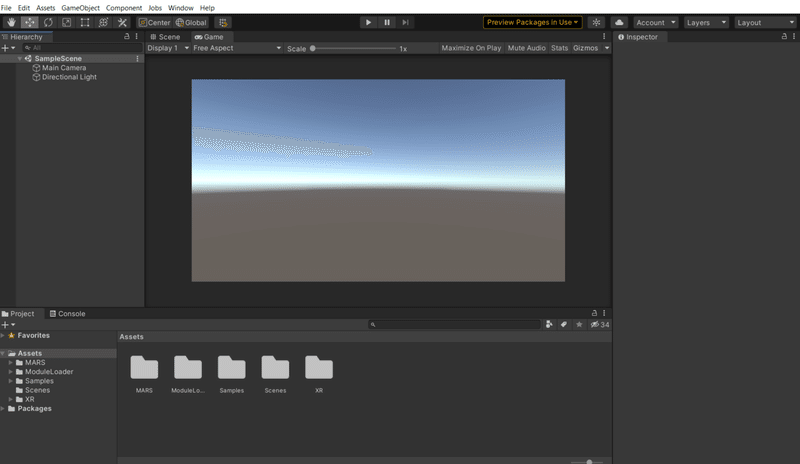
Task: Toggle hidden packages visibility count
Action: [600, 325]
